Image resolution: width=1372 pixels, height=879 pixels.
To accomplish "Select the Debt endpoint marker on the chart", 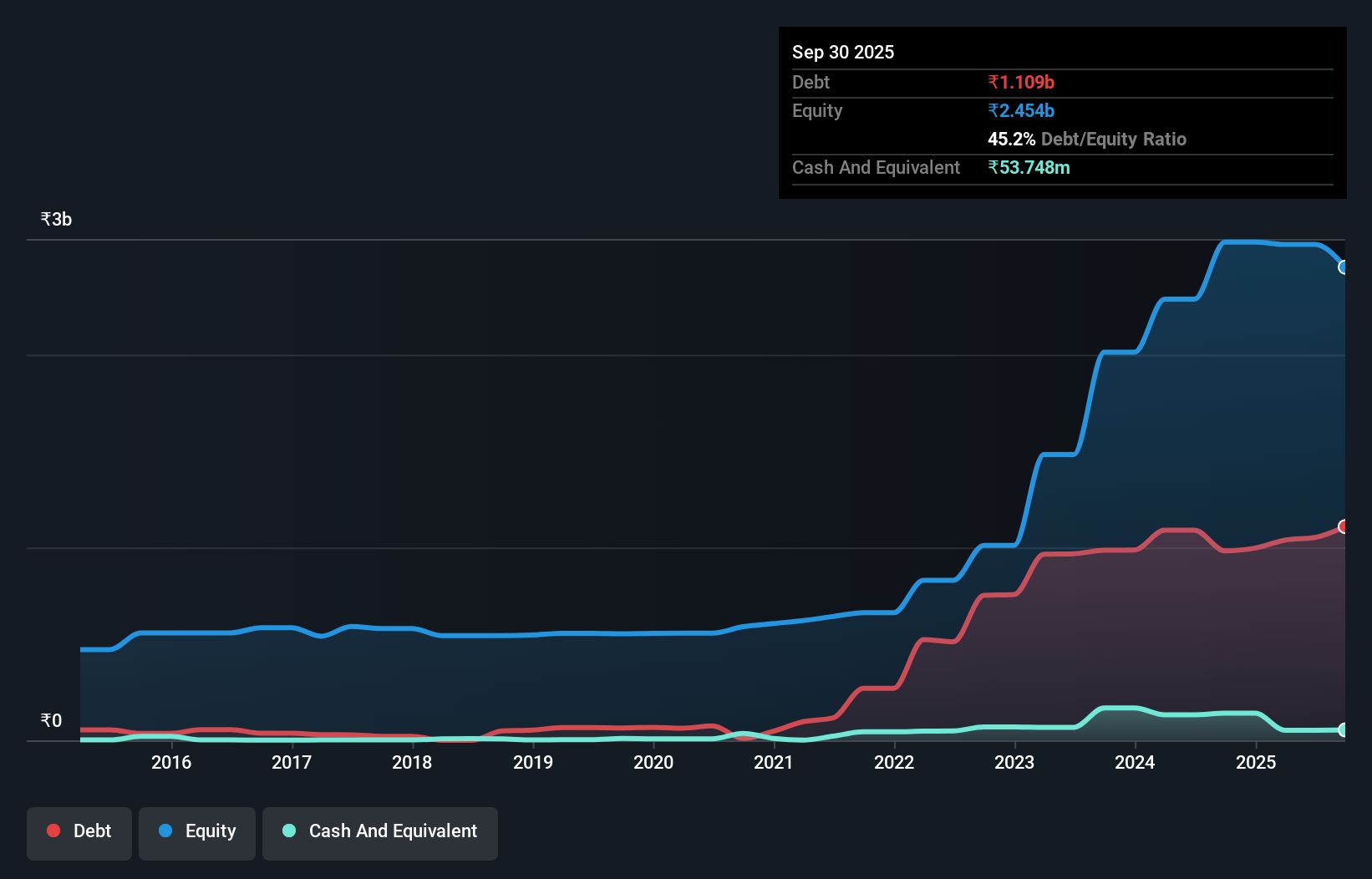I will point(1344,526).
